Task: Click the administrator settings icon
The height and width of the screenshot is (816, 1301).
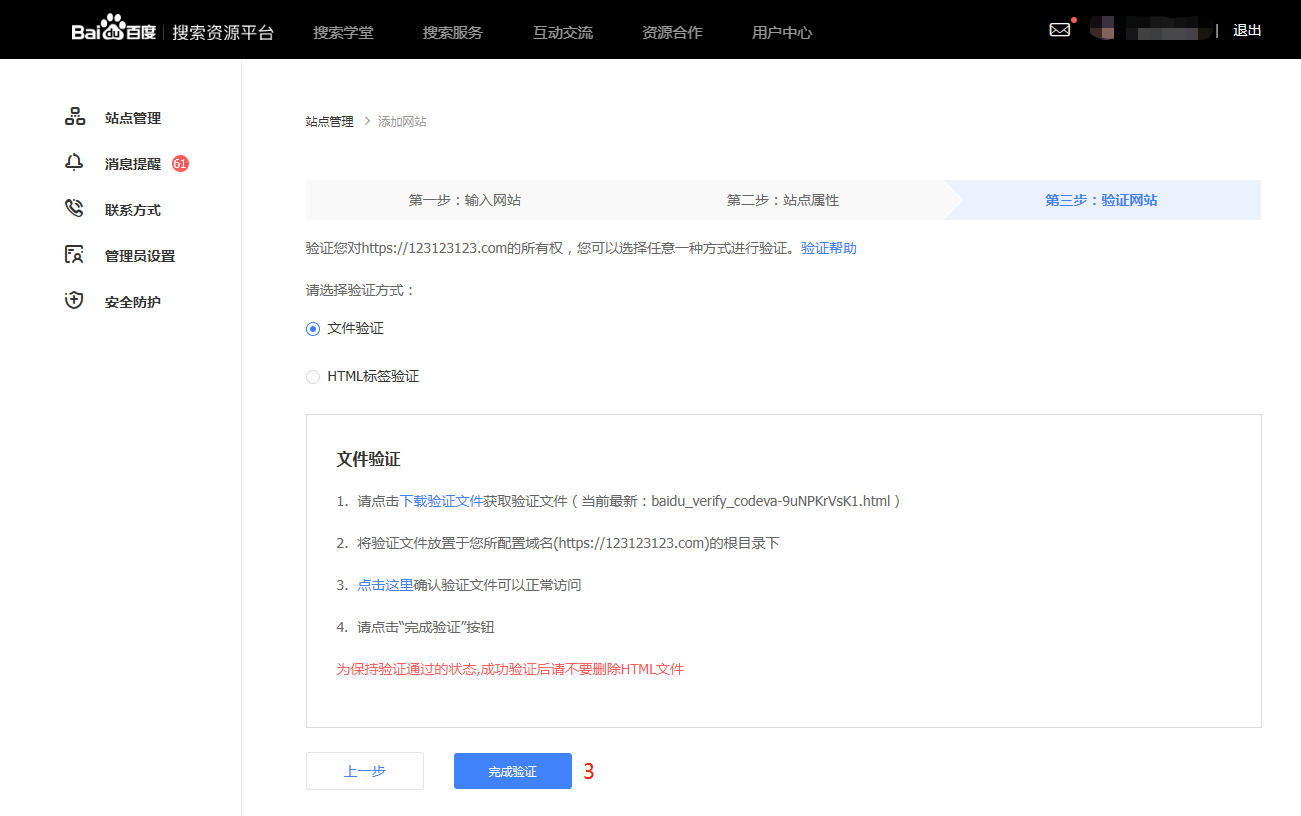Action: pyautogui.click(x=75, y=255)
